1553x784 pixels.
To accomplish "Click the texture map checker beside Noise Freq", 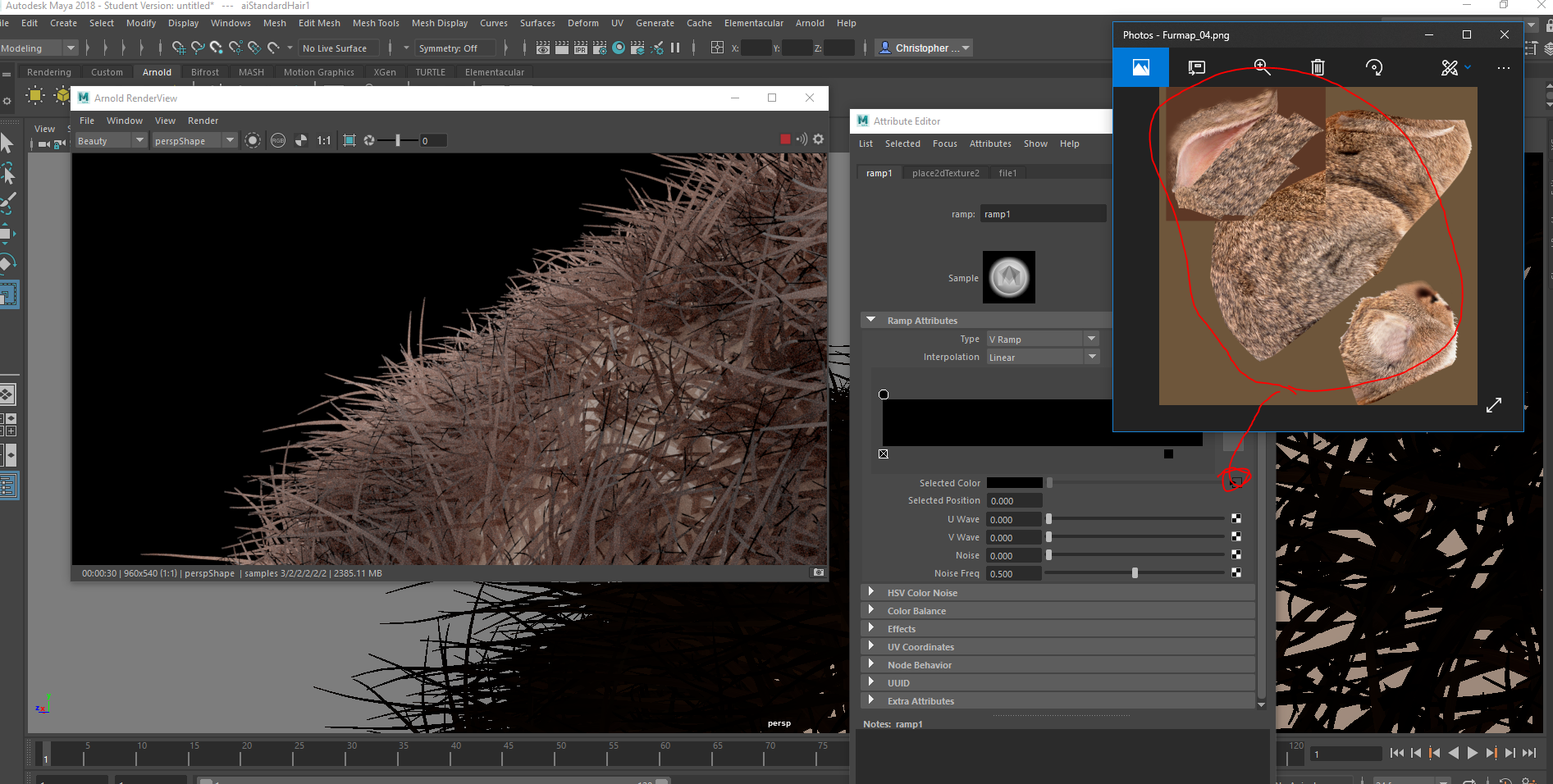I will click(1236, 572).
